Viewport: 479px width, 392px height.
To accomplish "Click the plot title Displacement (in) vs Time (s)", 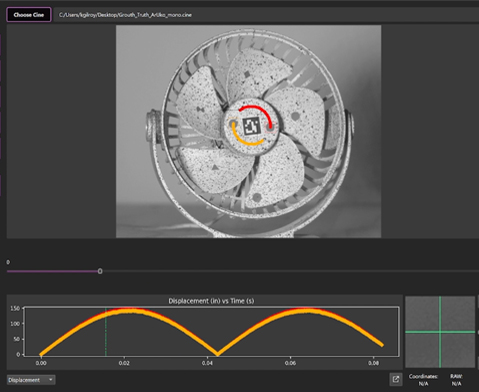I will (211, 301).
